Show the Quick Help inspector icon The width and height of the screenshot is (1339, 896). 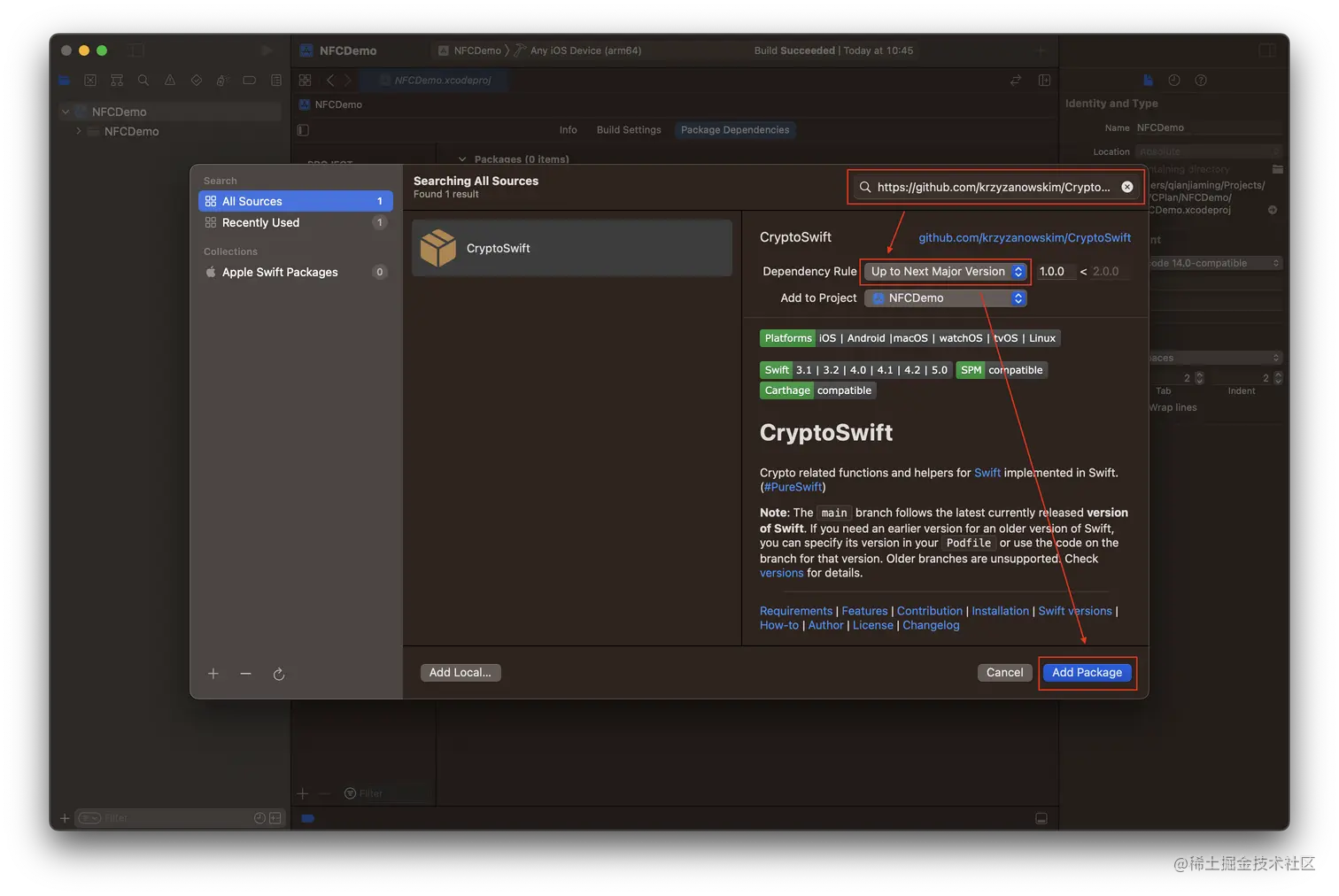(x=1201, y=81)
